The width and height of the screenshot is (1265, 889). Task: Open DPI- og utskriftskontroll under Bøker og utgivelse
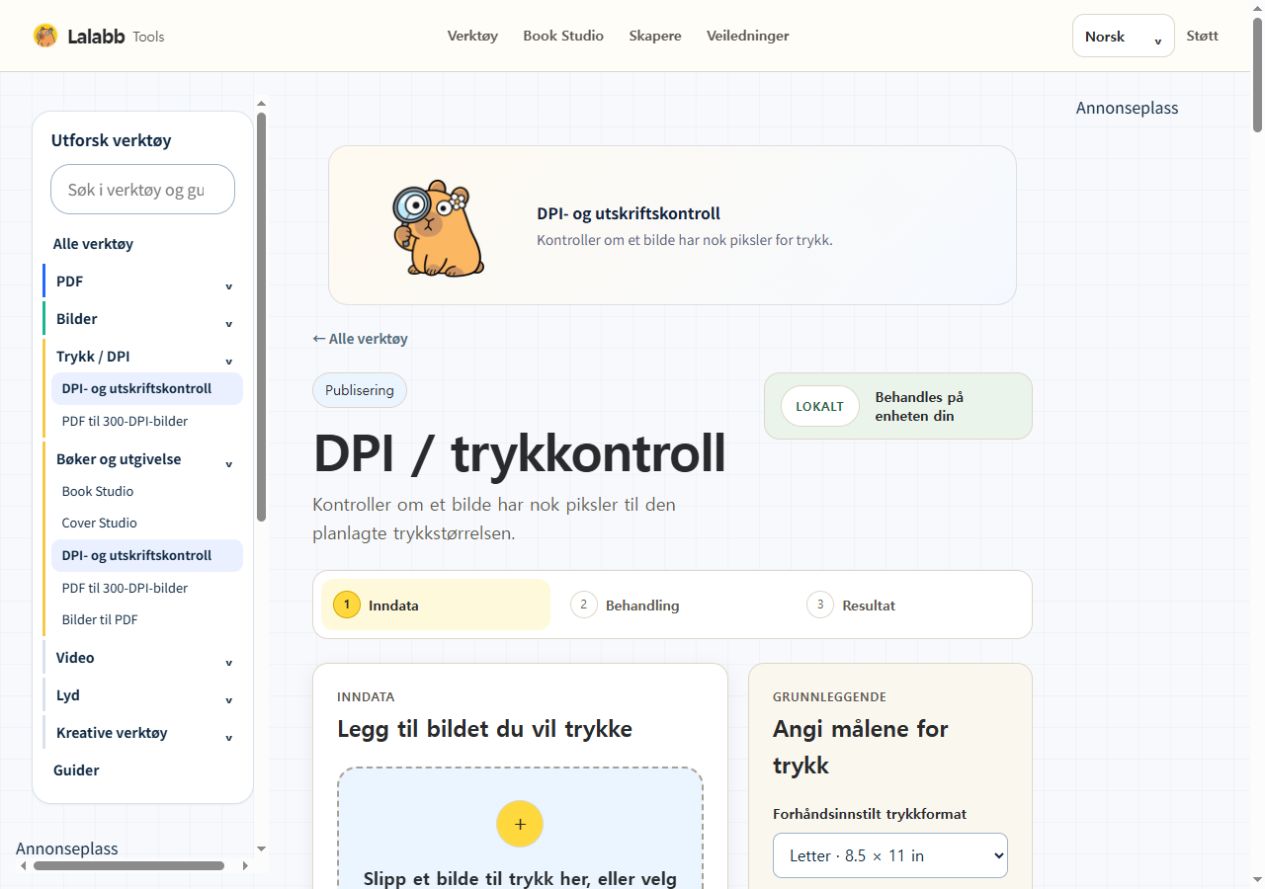[147, 556]
